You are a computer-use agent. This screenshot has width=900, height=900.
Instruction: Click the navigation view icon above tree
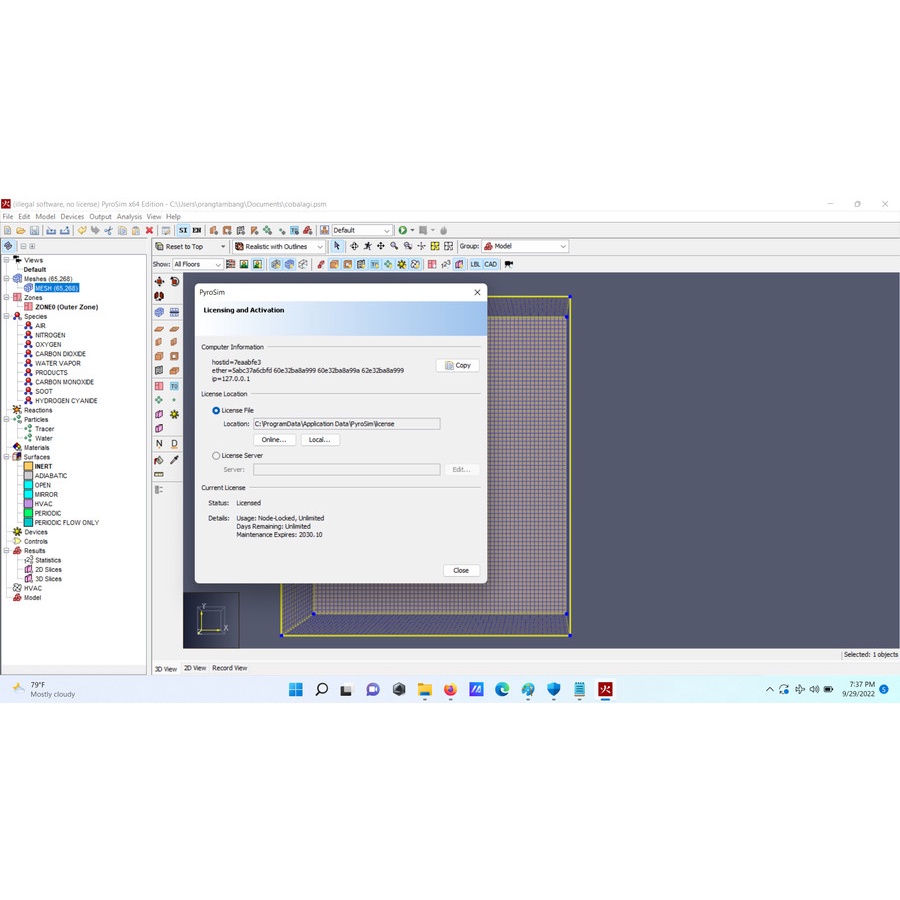[8, 246]
